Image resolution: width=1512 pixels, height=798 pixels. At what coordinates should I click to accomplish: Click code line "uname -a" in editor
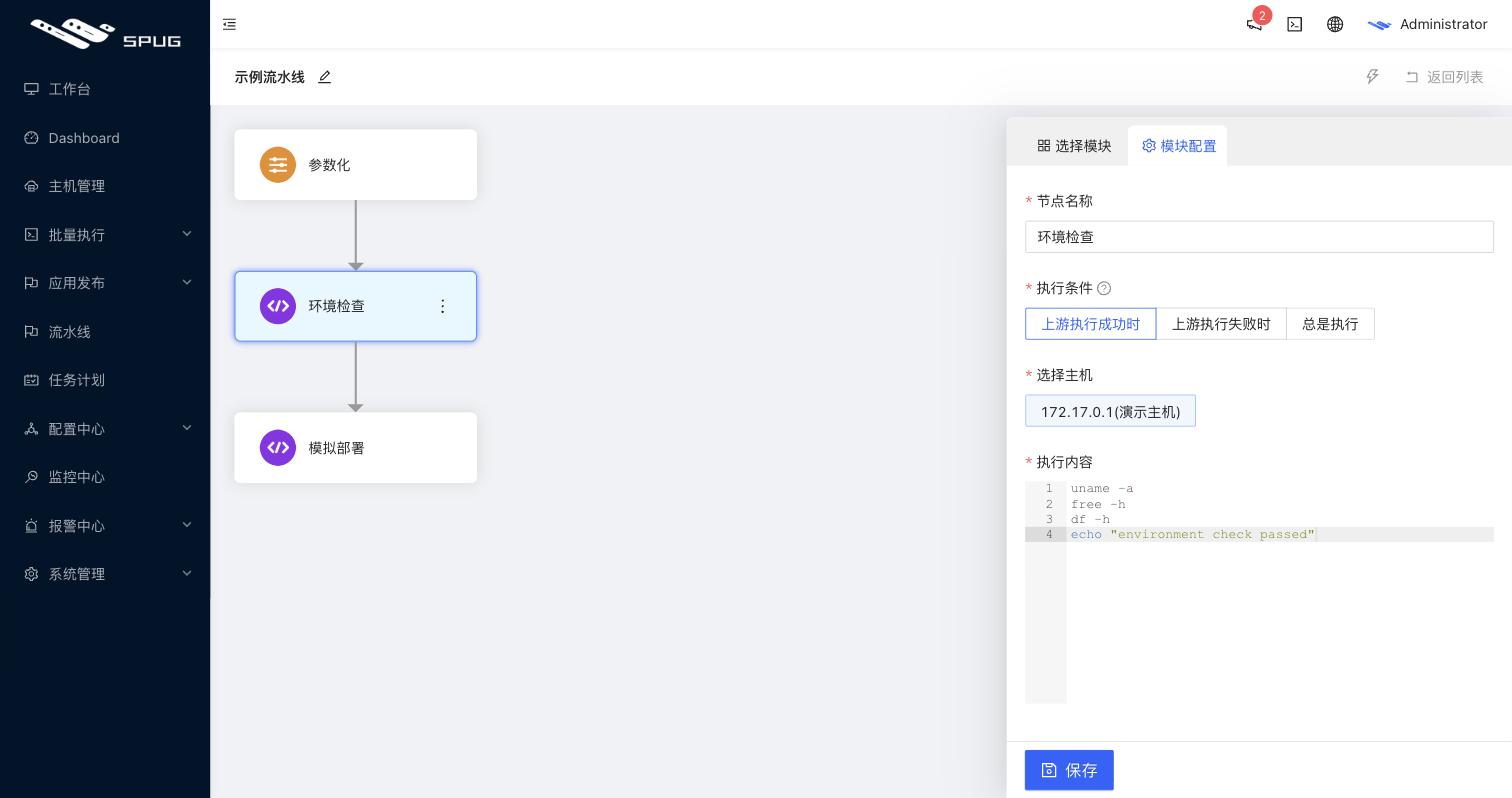tap(1102, 489)
